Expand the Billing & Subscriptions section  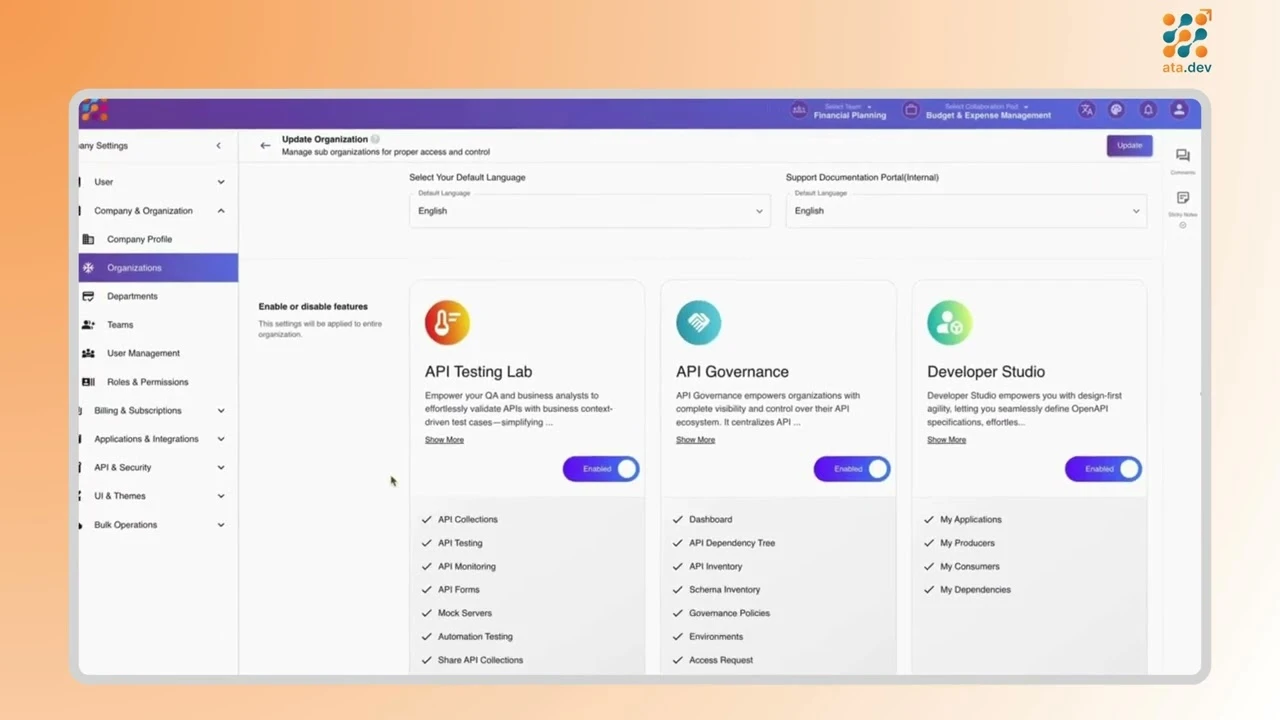pos(158,411)
